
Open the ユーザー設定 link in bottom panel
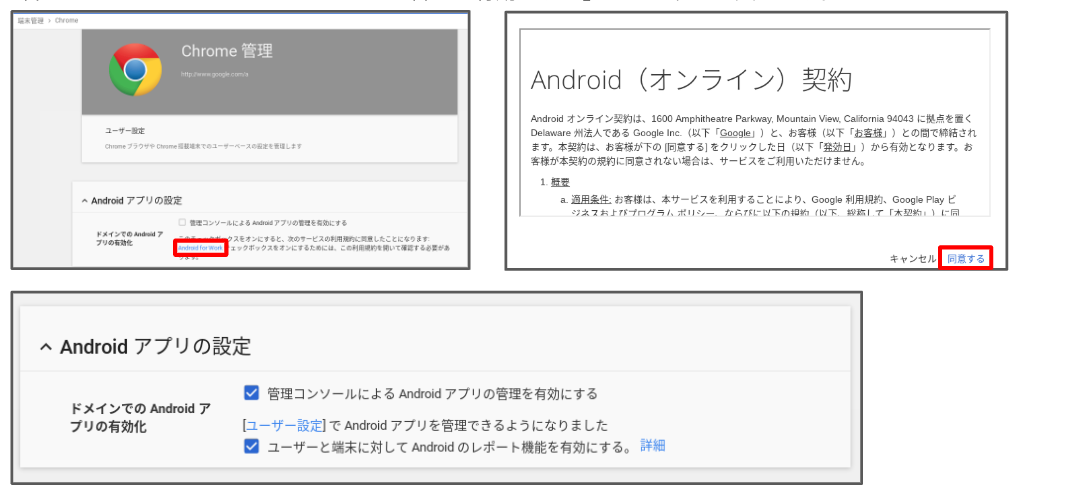point(284,425)
